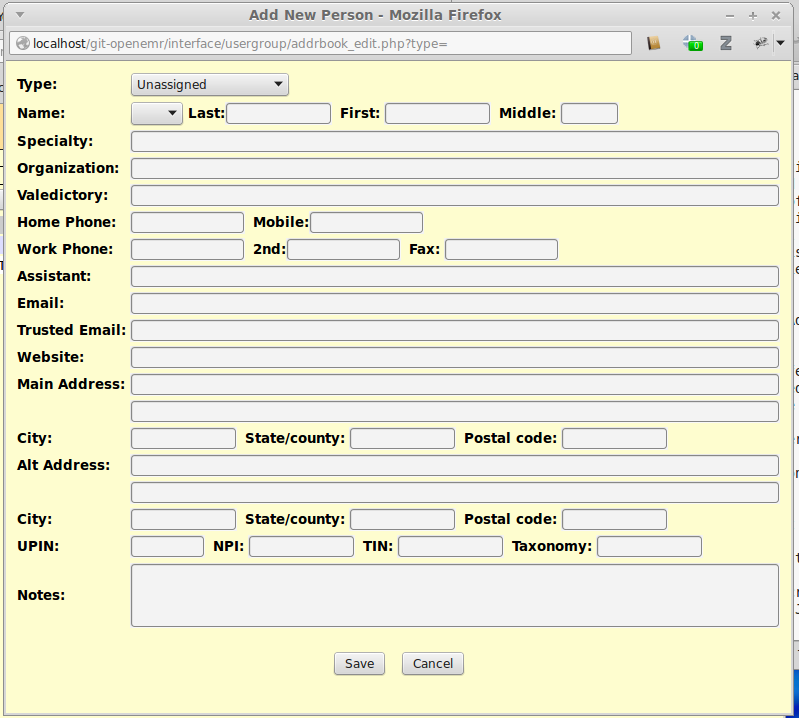Open the Type dropdown showing Unassigned
The width and height of the screenshot is (799, 718).
click(209, 85)
